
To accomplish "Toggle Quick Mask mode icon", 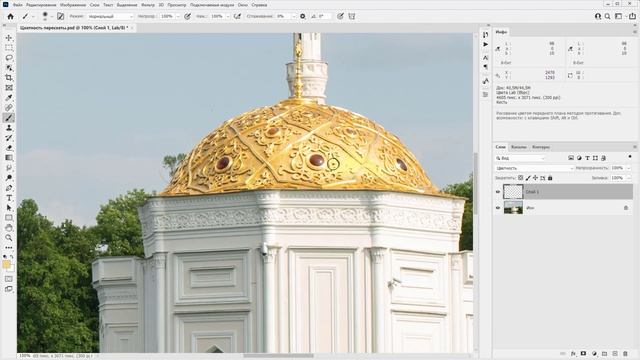I will tap(9, 279).
